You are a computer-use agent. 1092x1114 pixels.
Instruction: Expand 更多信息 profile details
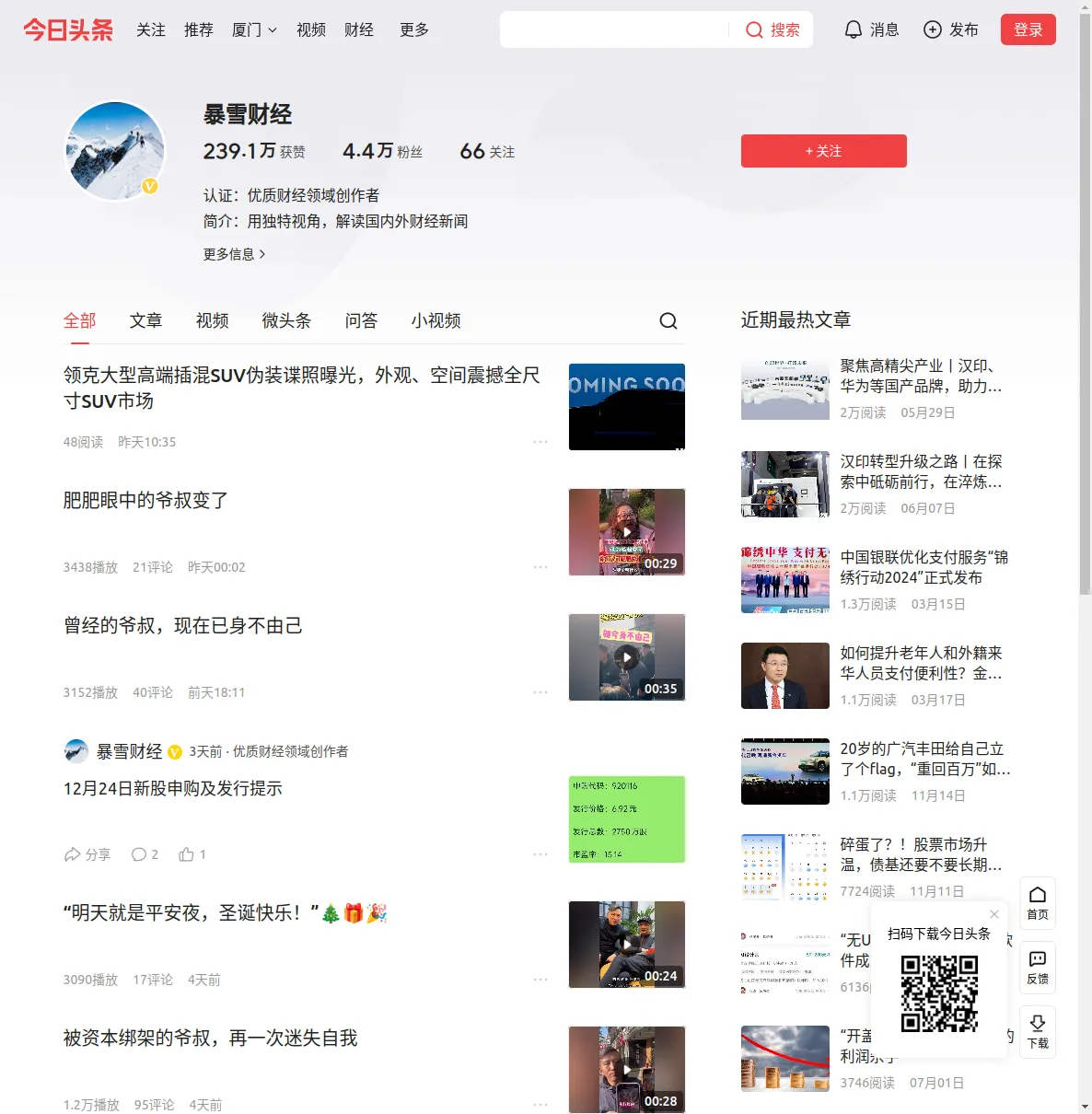(x=235, y=254)
